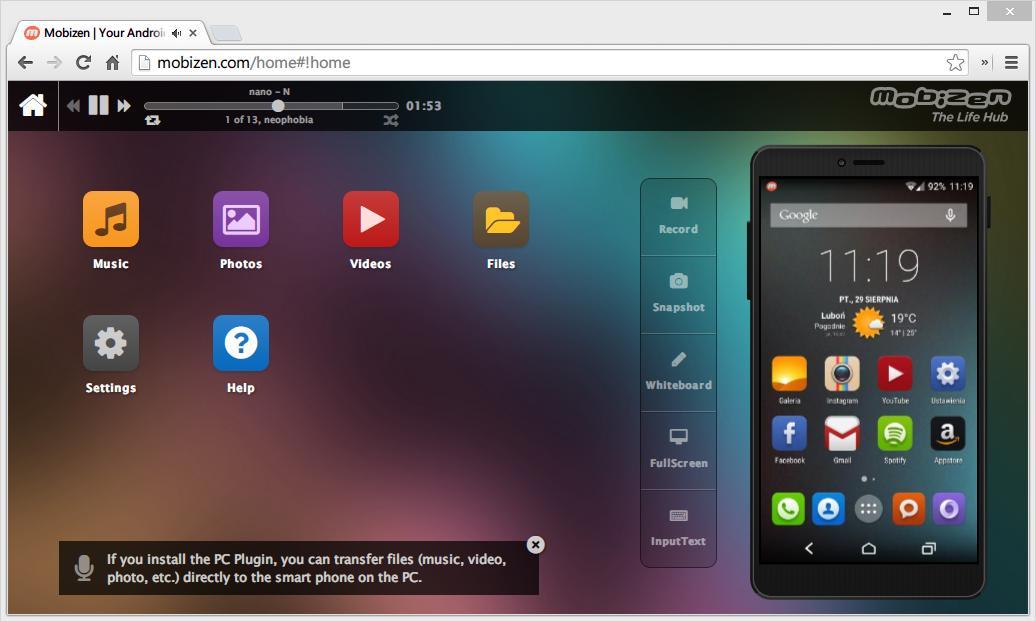Go back in browser history

click(x=25, y=63)
